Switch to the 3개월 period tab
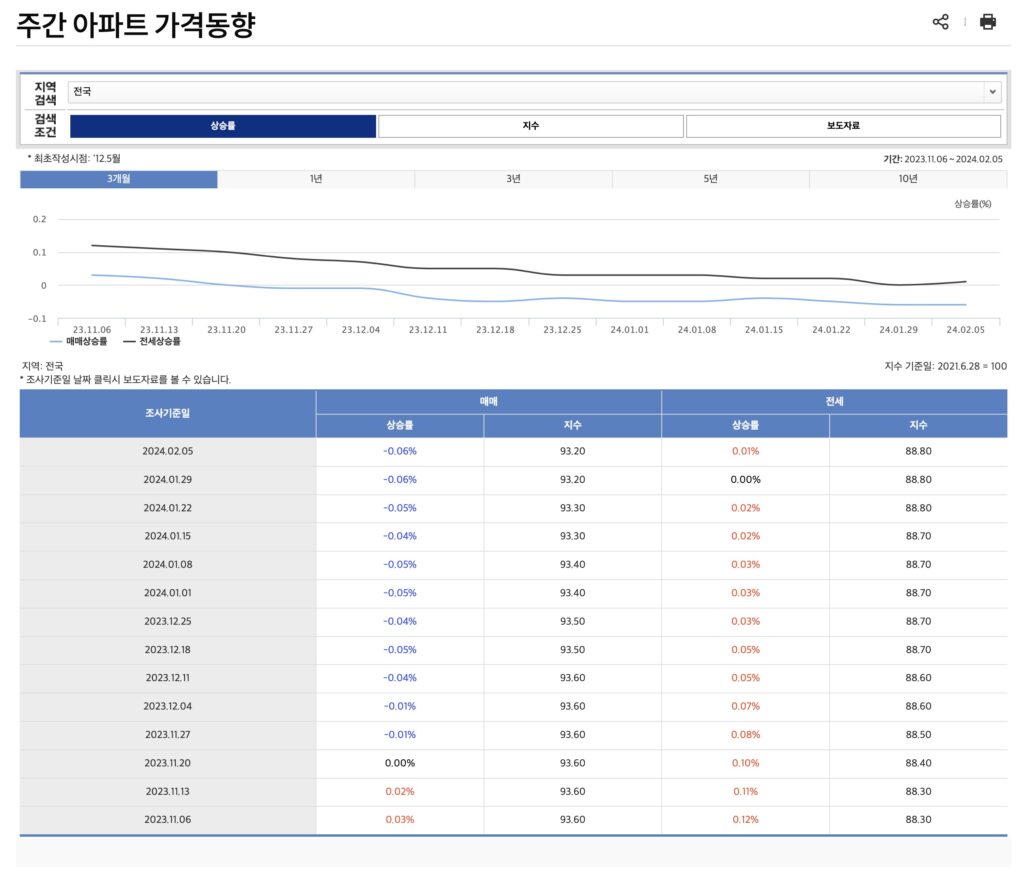The height and width of the screenshot is (875, 1024). click(119, 179)
